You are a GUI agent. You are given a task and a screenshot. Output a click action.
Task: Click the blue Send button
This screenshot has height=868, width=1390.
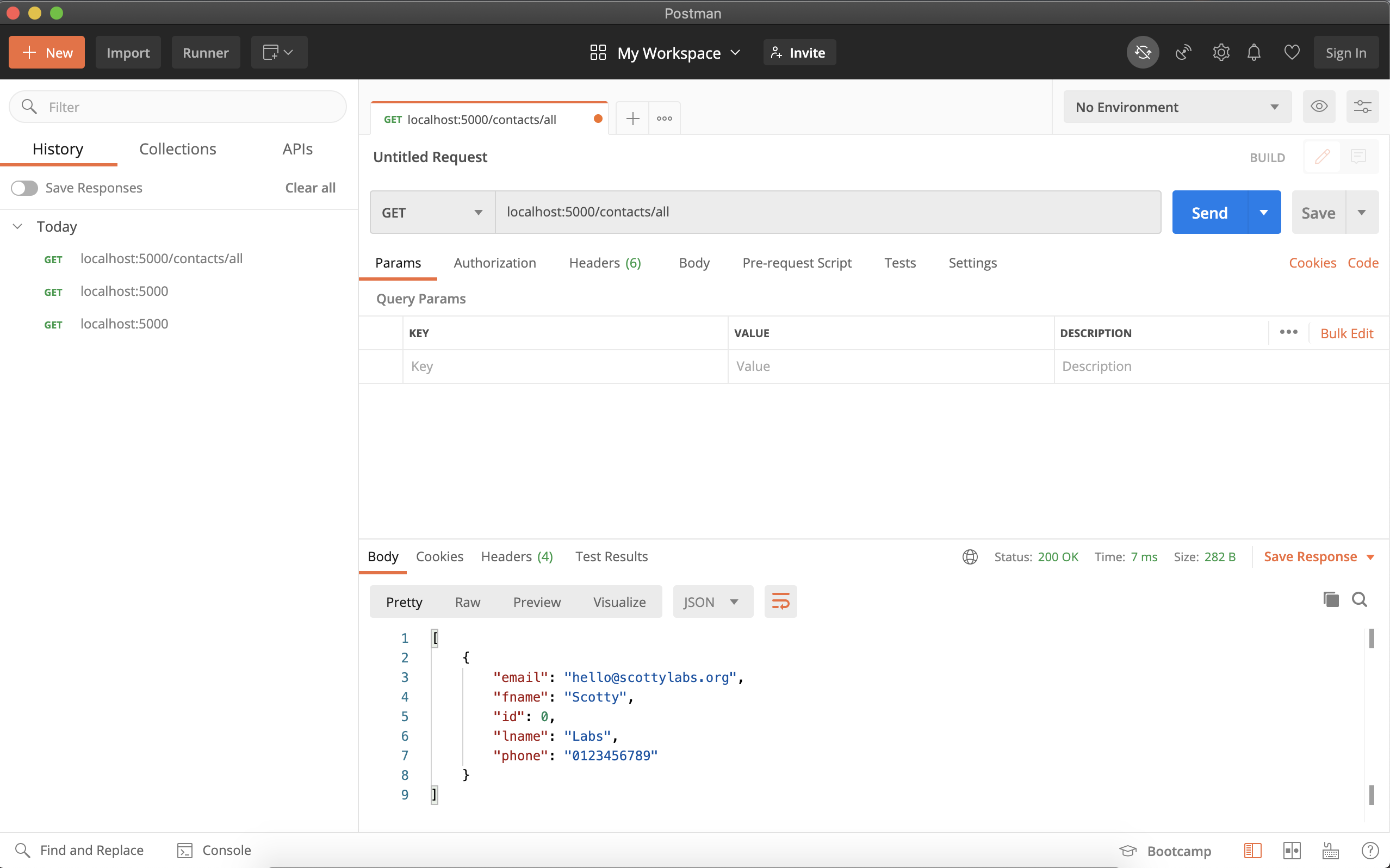(x=1209, y=213)
